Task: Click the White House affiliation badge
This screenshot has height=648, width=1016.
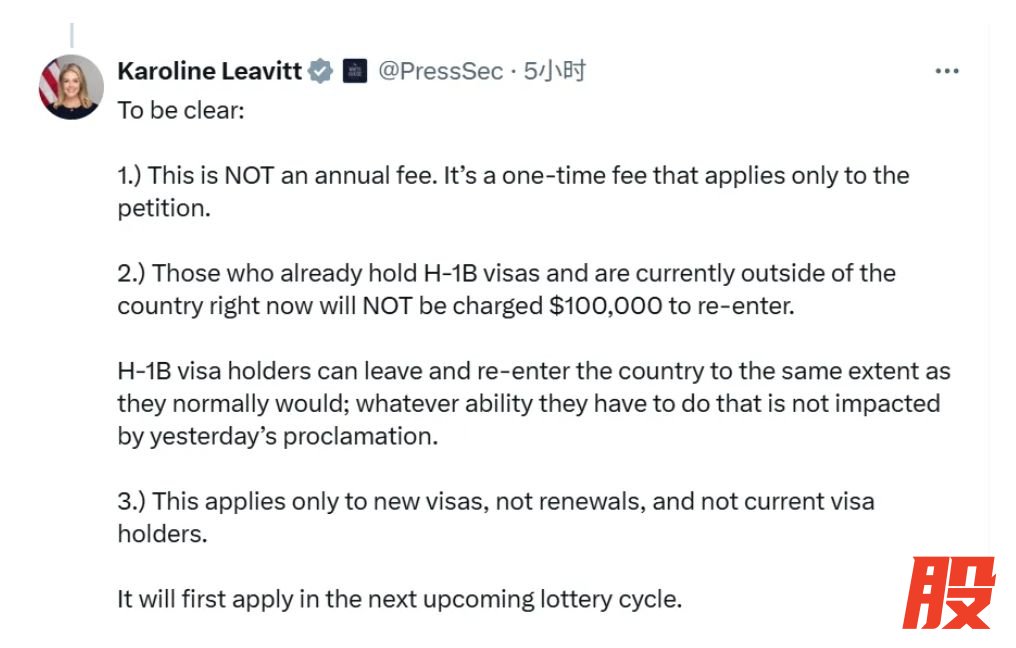Action: coord(354,71)
